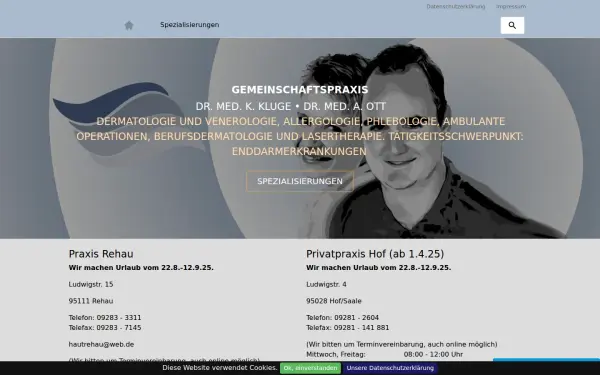Open the Datenschutzerklärung link at top
The width and height of the screenshot is (600, 375).
(456, 7)
